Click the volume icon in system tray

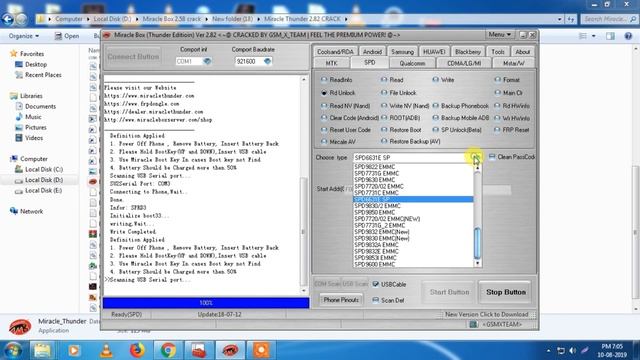[573, 351]
